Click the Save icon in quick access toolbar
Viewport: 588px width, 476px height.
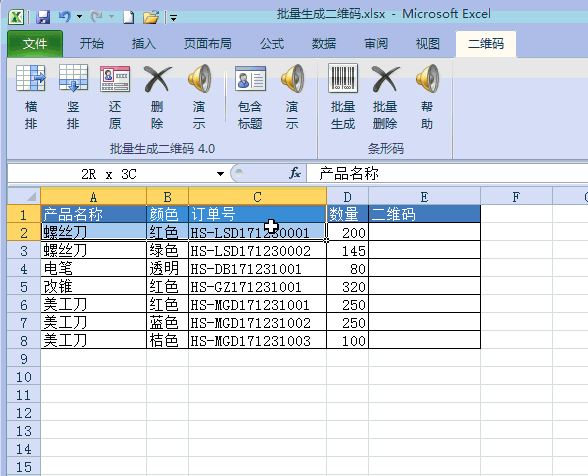click(43, 17)
